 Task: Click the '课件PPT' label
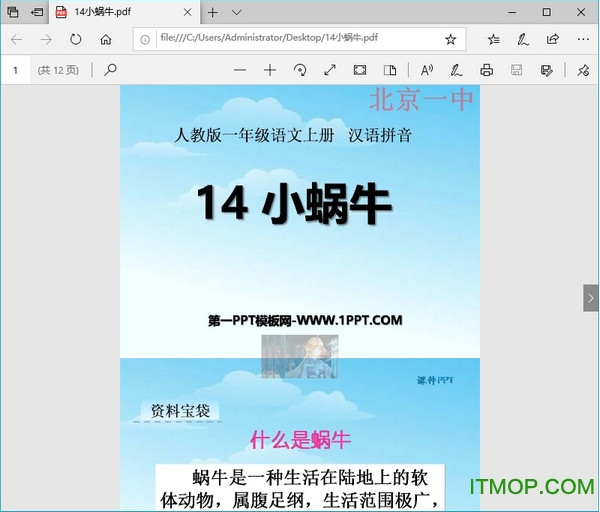point(435,380)
